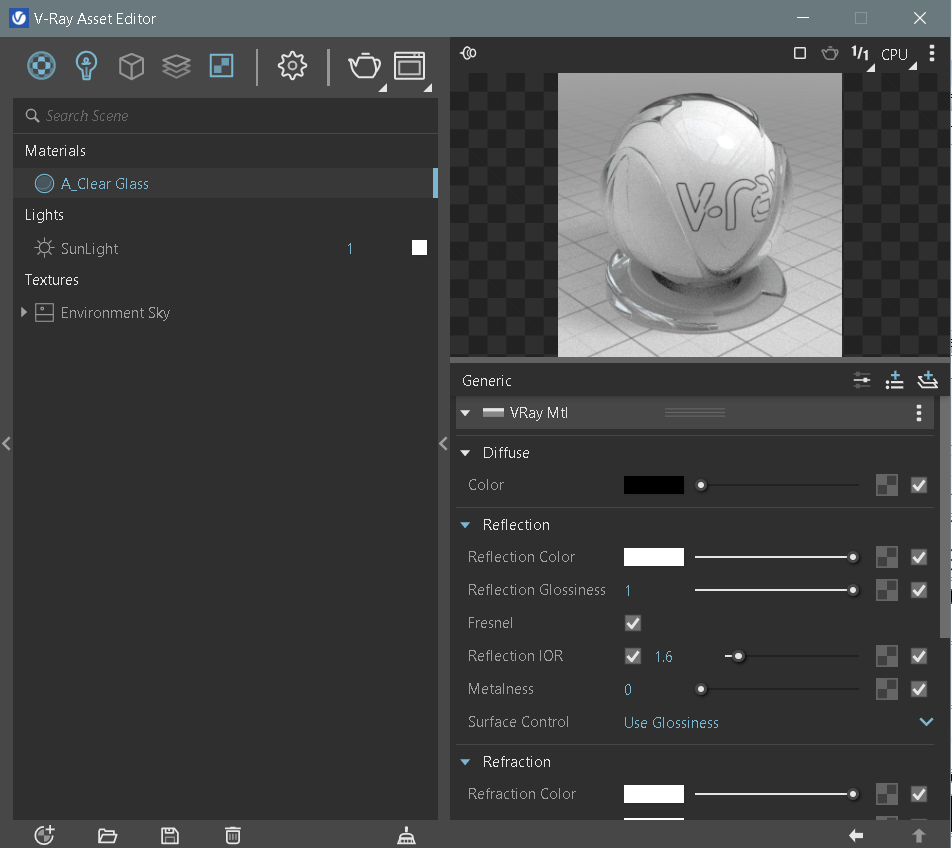Screen dimensions: 952x848
Task: Click the Add Layer stack icon
Action: [927, 381]
